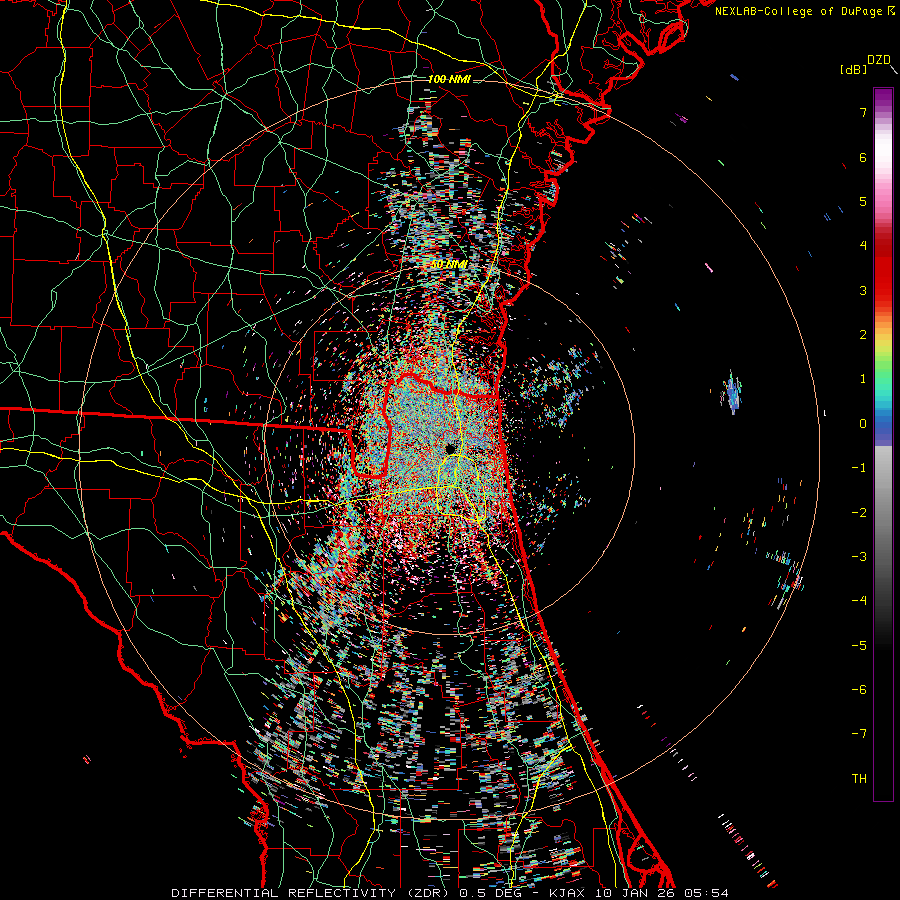Click the ZDR color scale bar
The image size is (900, 900).
(883, 444)
